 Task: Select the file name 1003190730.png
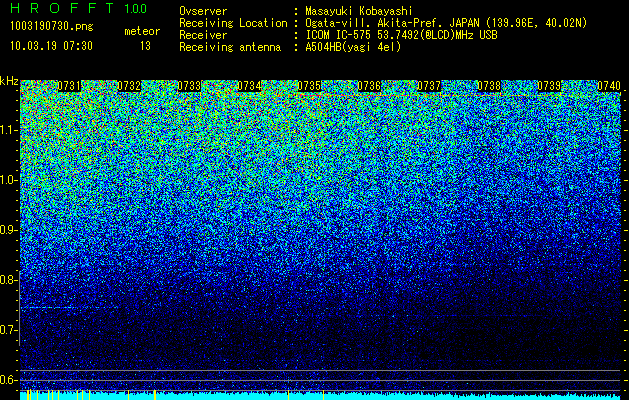point(52,27)
